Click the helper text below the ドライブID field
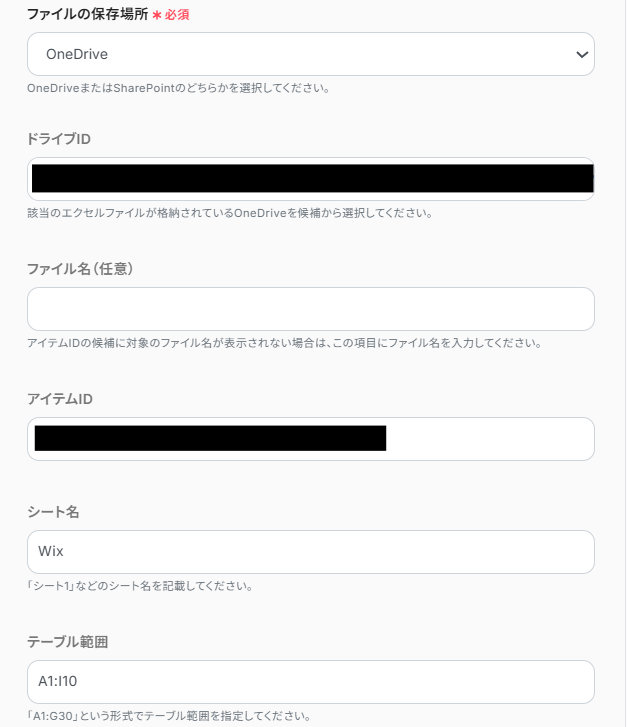 pos(230,213)
